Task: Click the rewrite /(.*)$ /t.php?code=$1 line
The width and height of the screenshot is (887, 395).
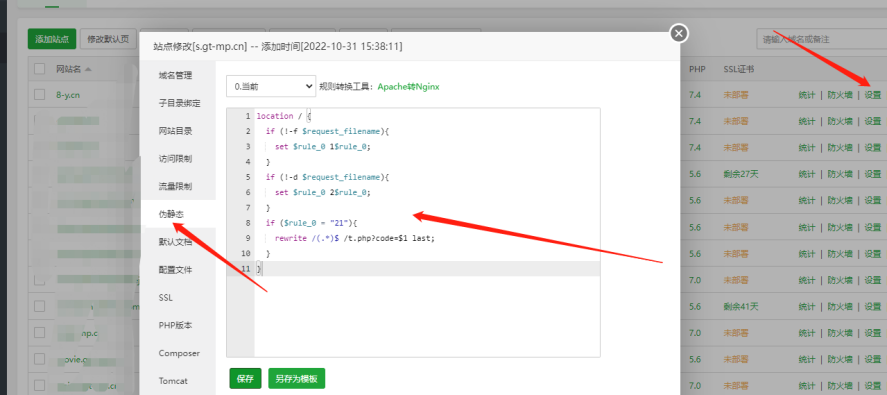Action: pyautogui.click(x=355, y=238)
